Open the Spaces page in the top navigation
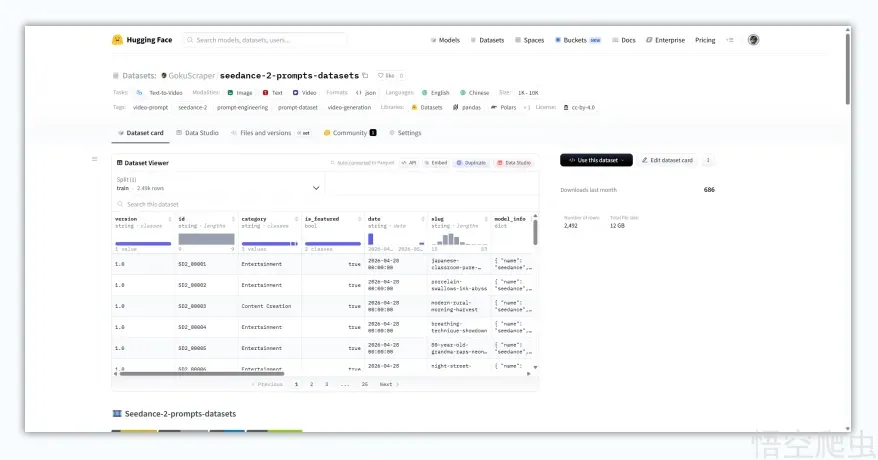 tap(529, 40)
